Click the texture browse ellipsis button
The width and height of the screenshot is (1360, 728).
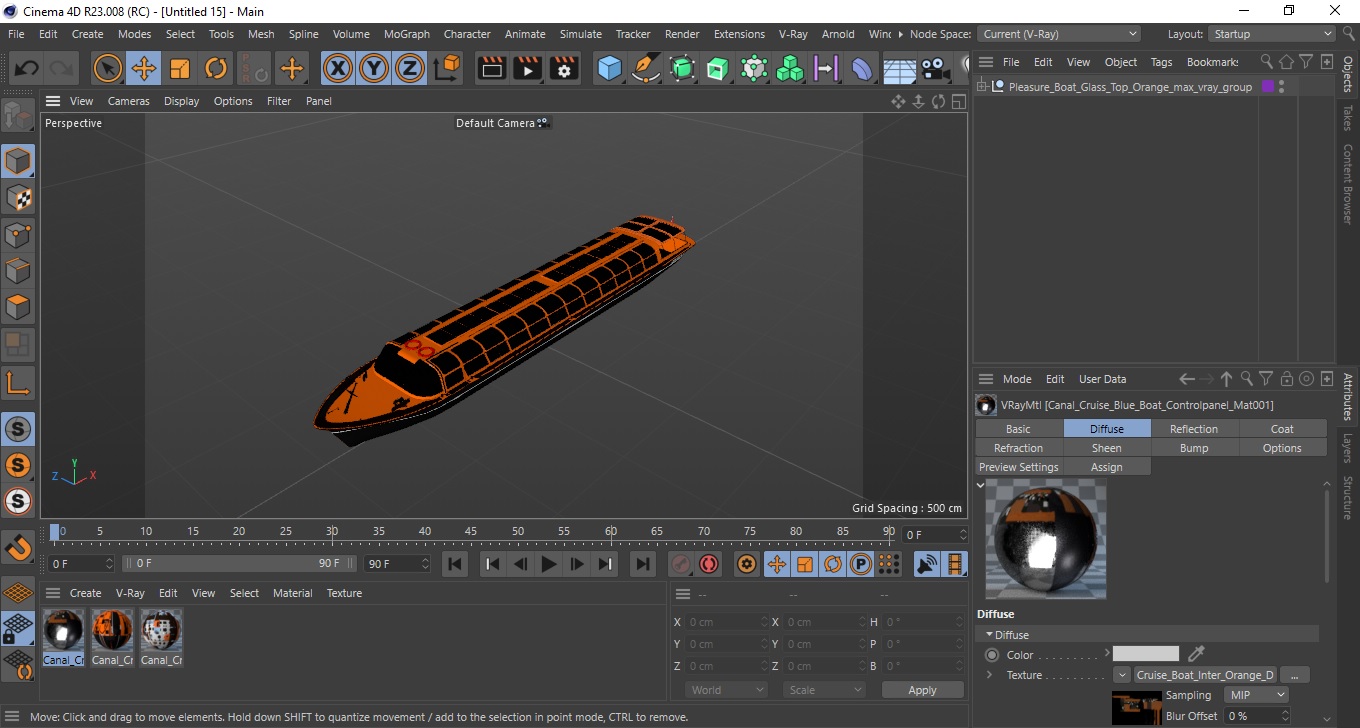[1295, 675]
